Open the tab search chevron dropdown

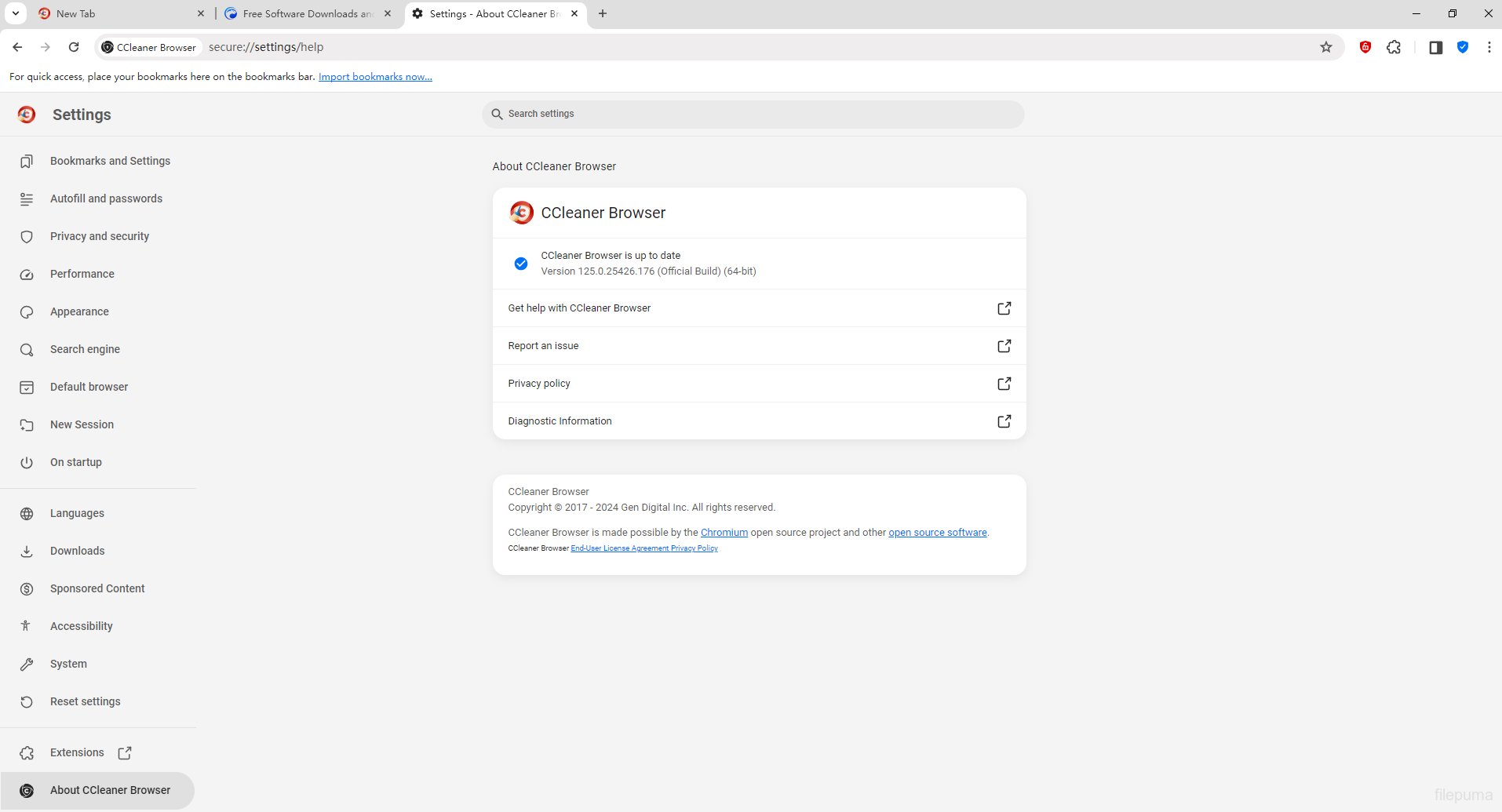tap(15, 13)
